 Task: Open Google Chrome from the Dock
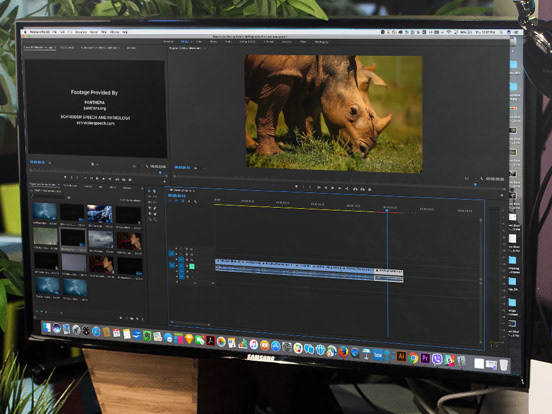click(413, 358)
